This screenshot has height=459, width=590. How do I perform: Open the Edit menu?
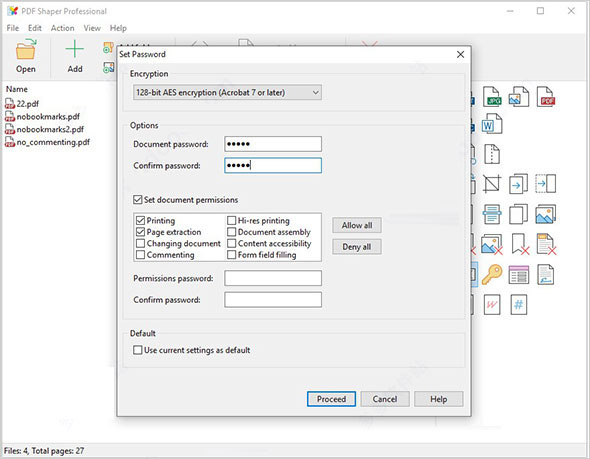[x=35, y=28]
